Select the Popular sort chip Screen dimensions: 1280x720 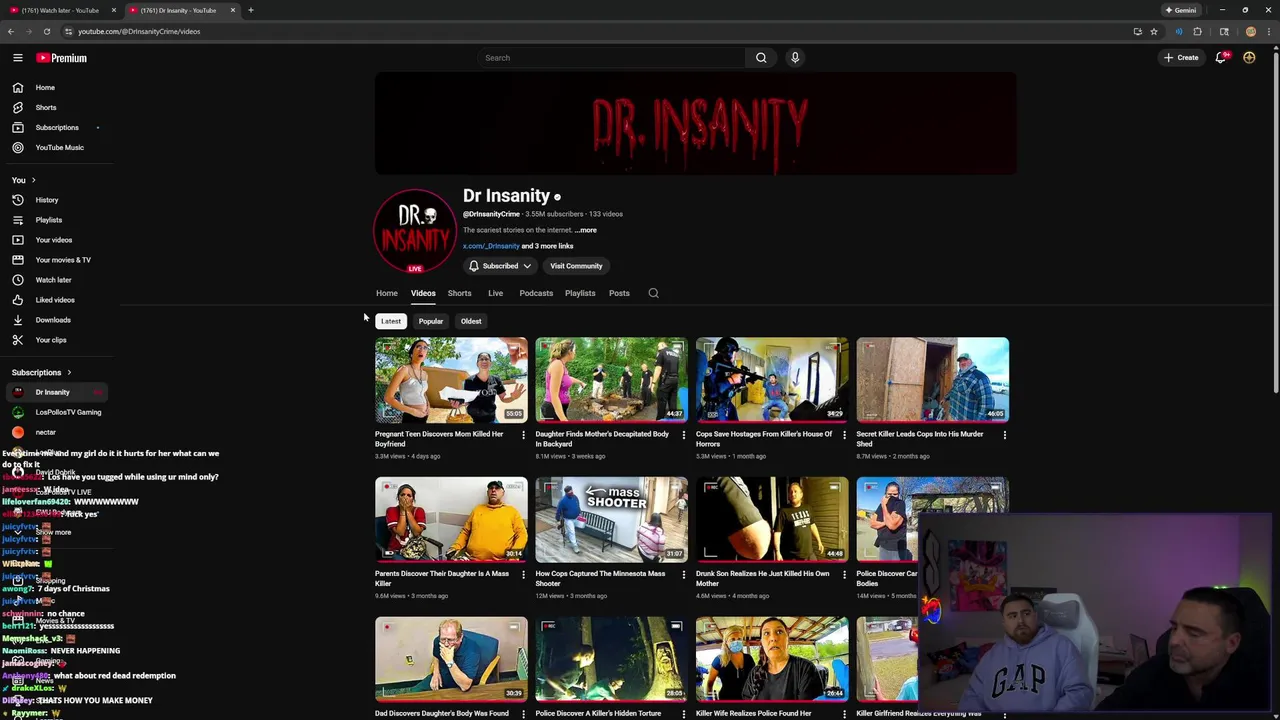pos(431,321)
